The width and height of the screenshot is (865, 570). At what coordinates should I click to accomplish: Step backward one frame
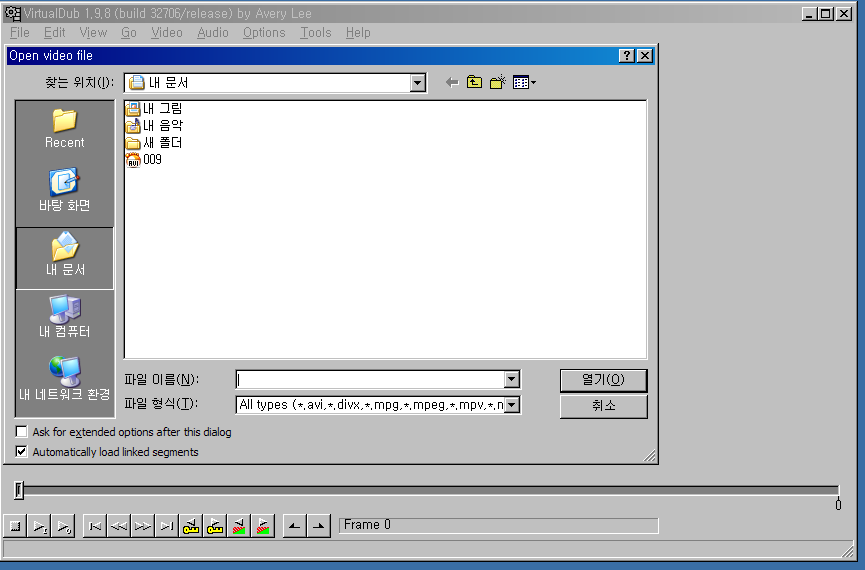(119, 526)
